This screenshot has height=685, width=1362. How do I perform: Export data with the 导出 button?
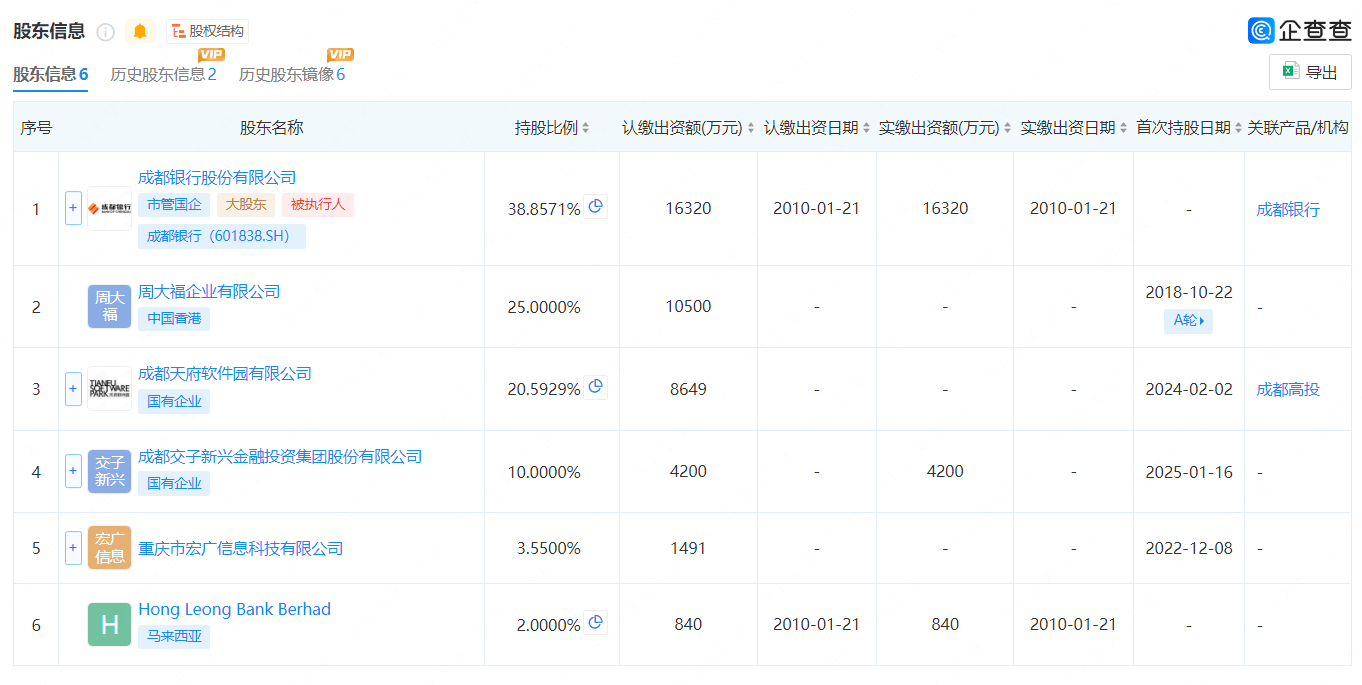click(1310, 72)
